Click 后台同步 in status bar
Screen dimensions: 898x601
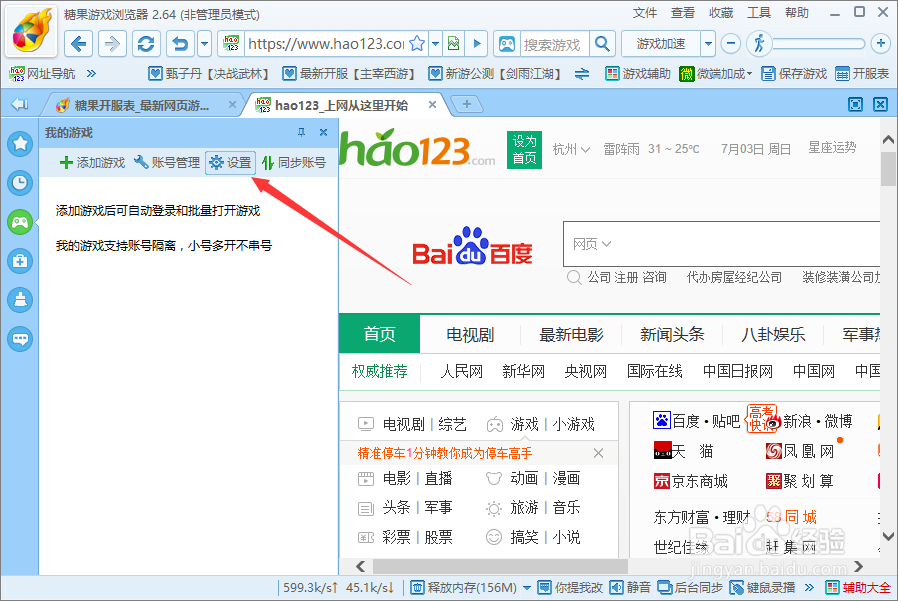point(690,587)
